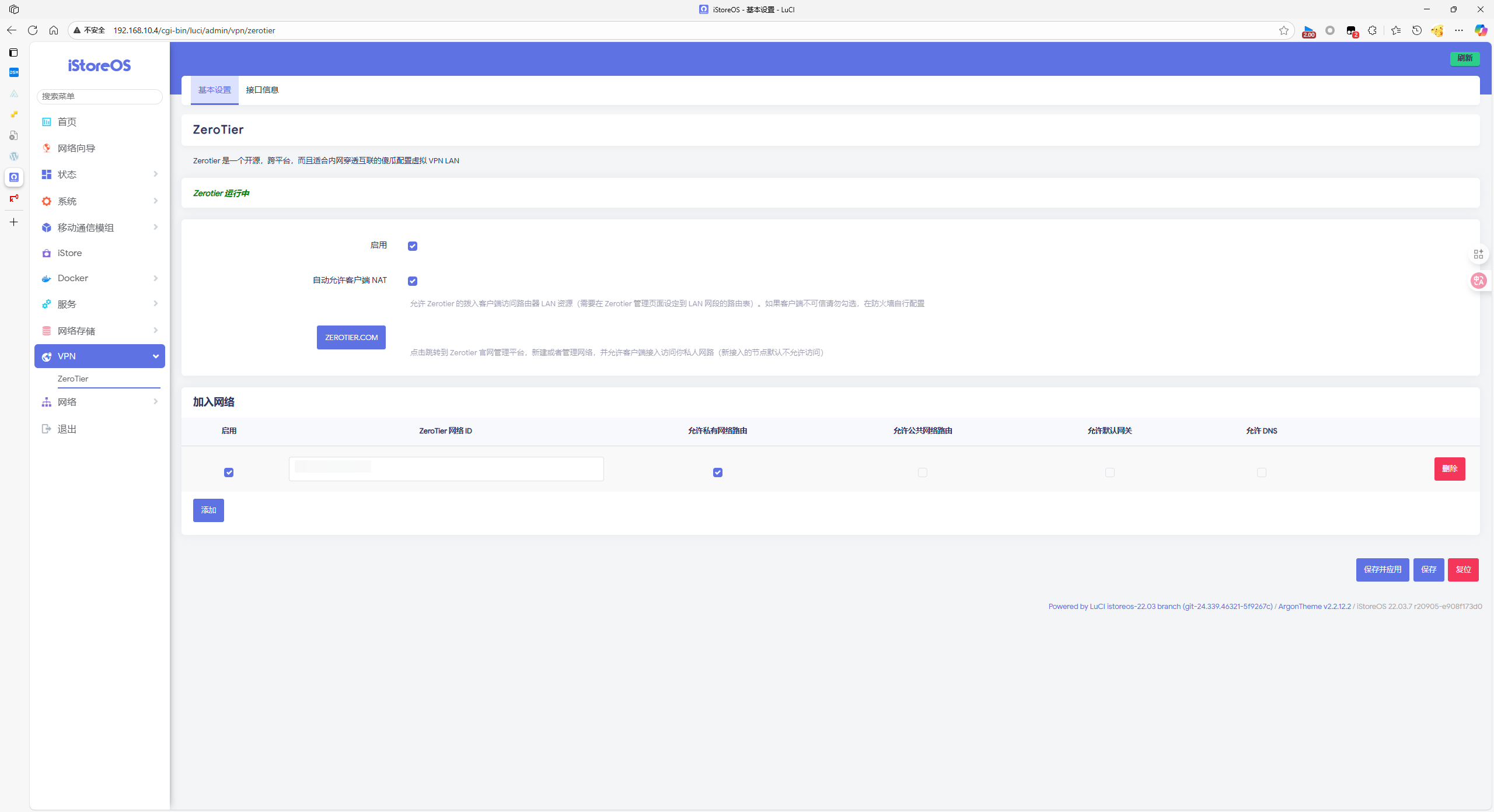Expand the 移动通信模组 sidebar menu

click(x=100, y=228)
